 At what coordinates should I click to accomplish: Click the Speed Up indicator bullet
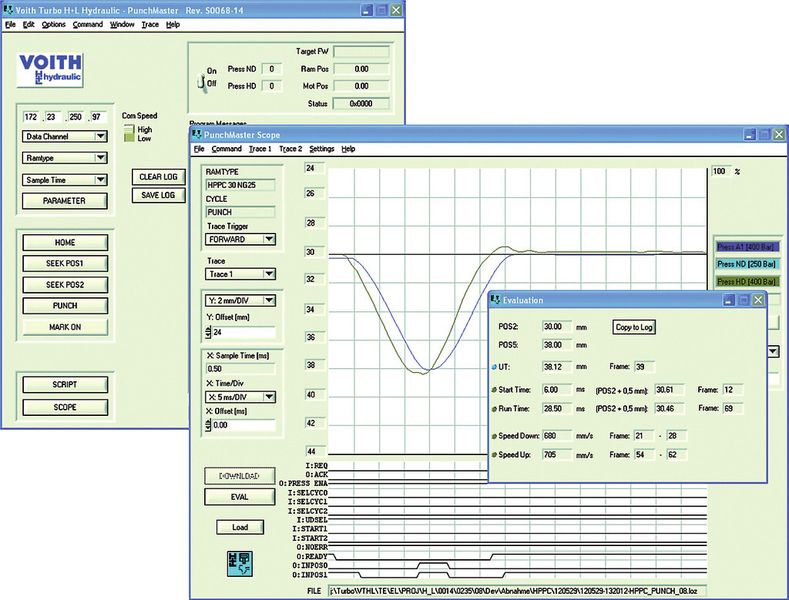point(494,455)
